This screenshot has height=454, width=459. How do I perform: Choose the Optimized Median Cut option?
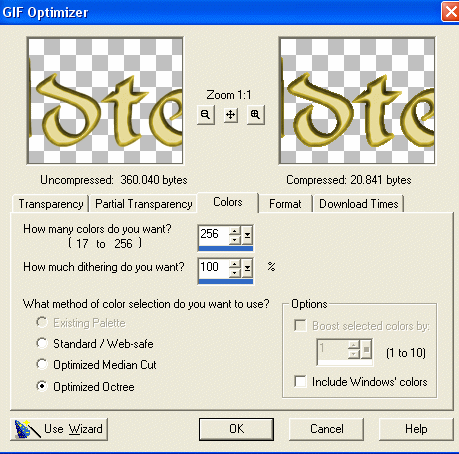click(42, 364)
